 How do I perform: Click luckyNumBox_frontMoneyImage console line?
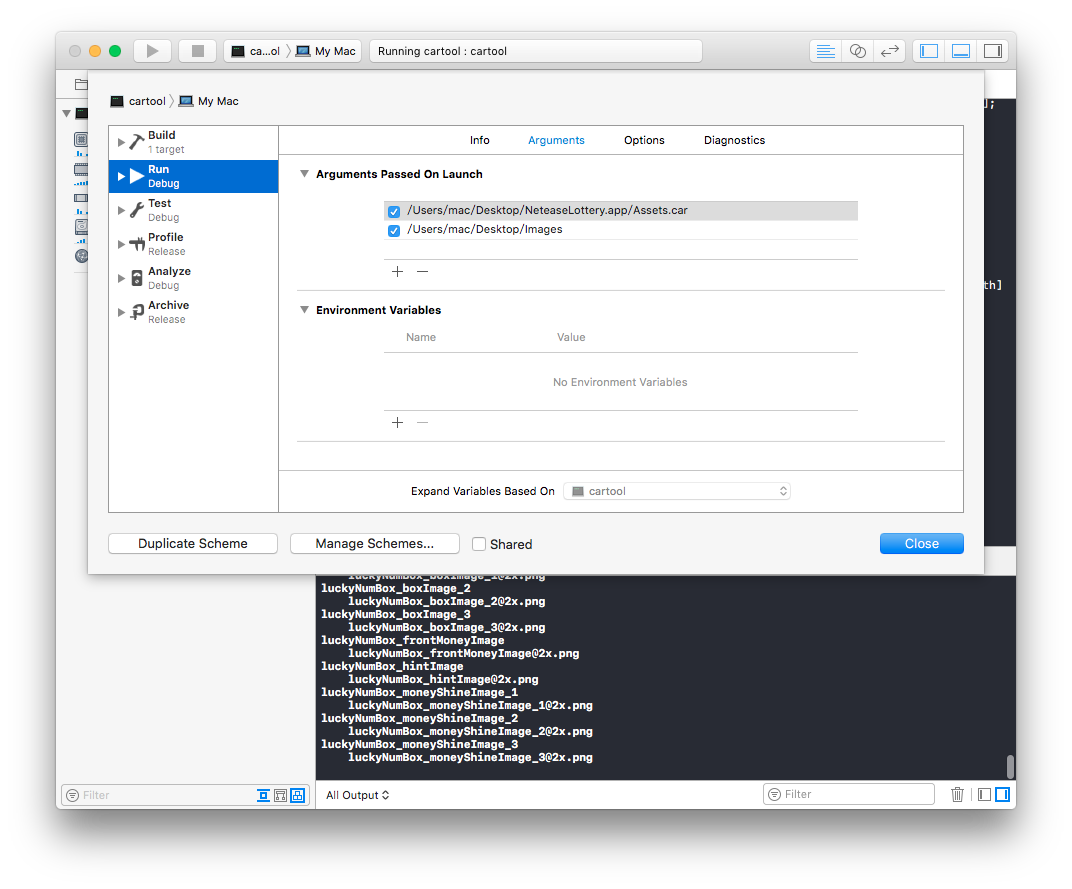(412, 641)
